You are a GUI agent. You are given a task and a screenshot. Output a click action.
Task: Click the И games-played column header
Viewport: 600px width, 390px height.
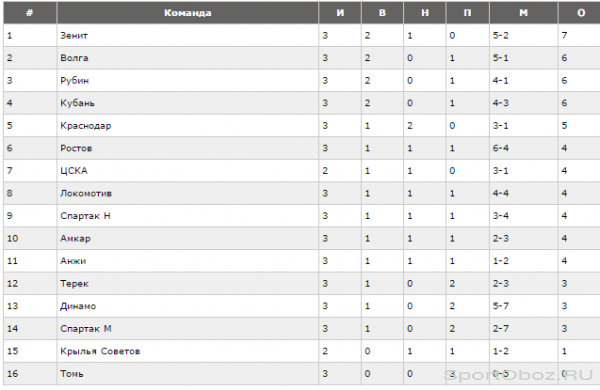pos(340,13)
